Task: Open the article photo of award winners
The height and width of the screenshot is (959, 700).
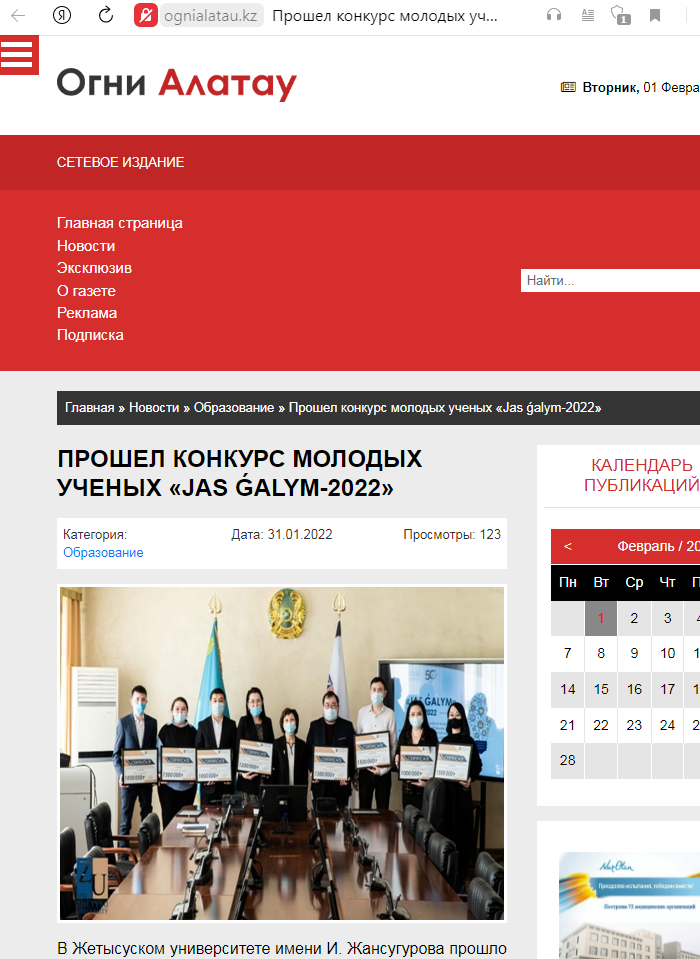Action: (282, 752)
